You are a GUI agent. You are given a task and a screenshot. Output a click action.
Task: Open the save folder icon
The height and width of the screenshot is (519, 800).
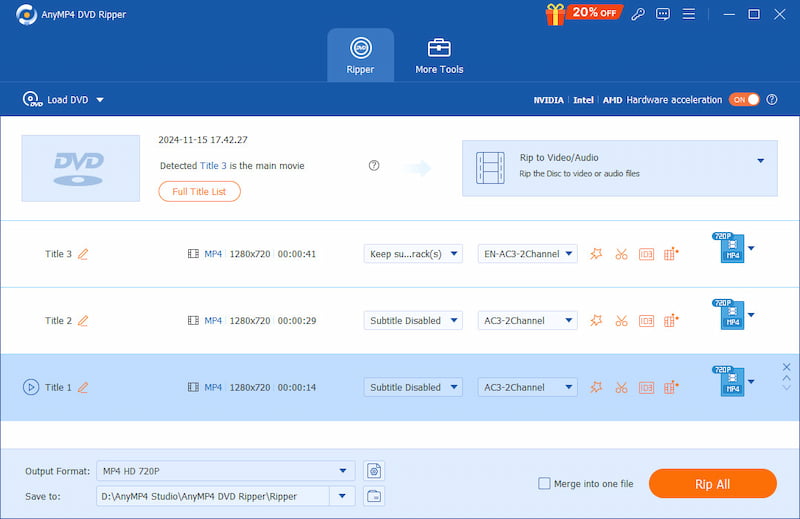tap(375, 495)
